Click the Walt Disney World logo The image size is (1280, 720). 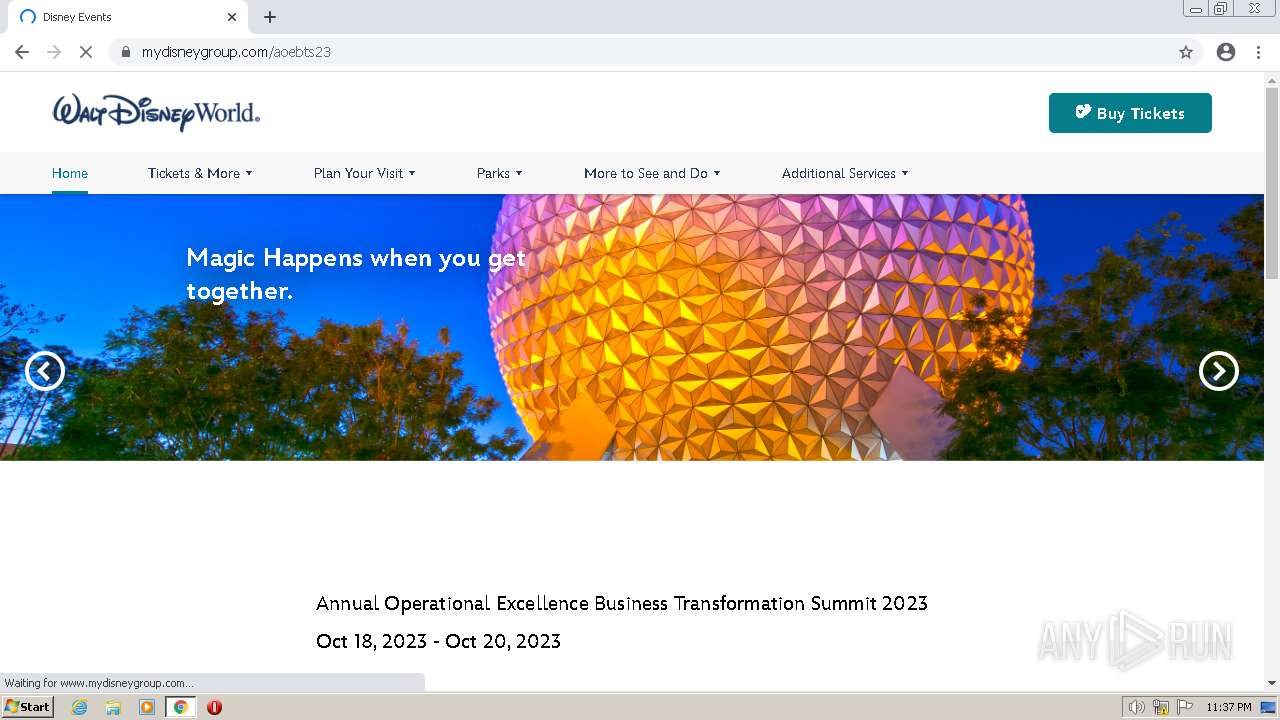coord(156,113)
